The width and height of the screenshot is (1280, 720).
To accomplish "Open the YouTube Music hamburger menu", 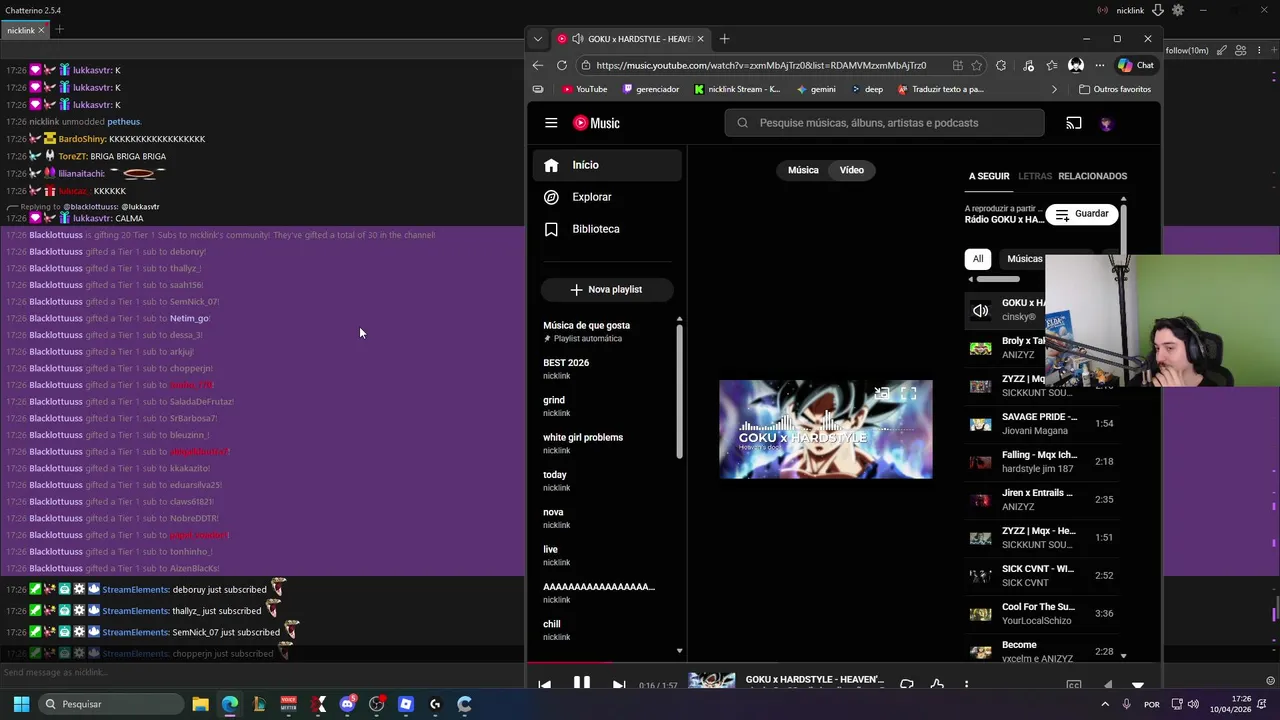I will pos(551,123).
